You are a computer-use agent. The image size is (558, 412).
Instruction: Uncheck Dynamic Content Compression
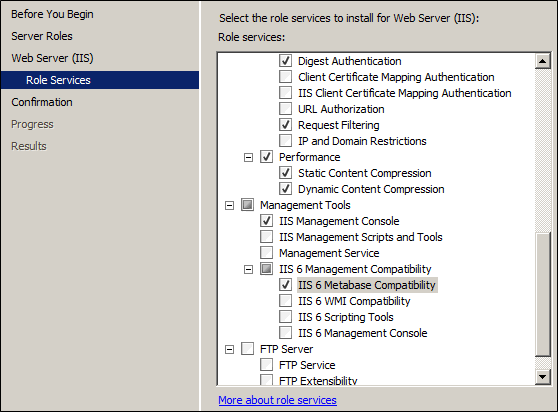(285, 189)
